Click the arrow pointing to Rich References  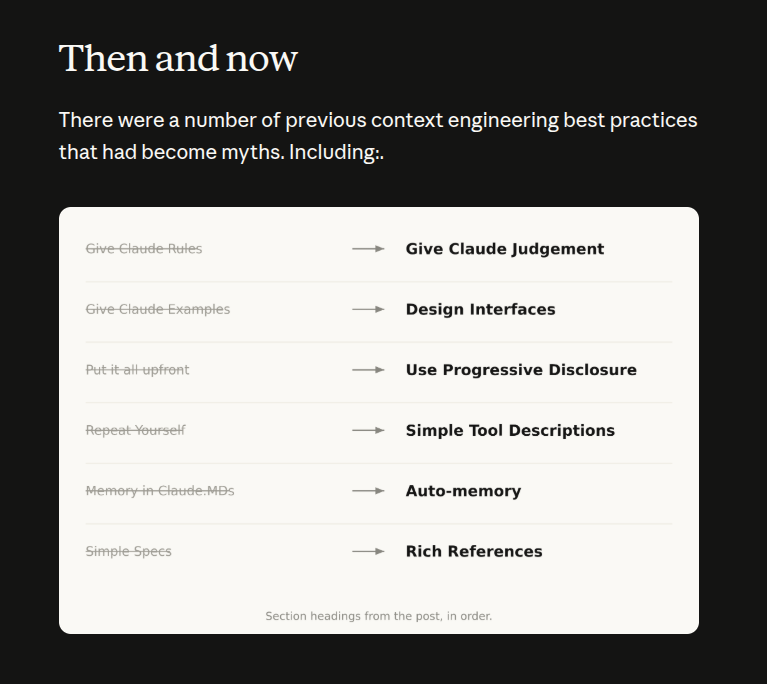[x=368, y=551]
